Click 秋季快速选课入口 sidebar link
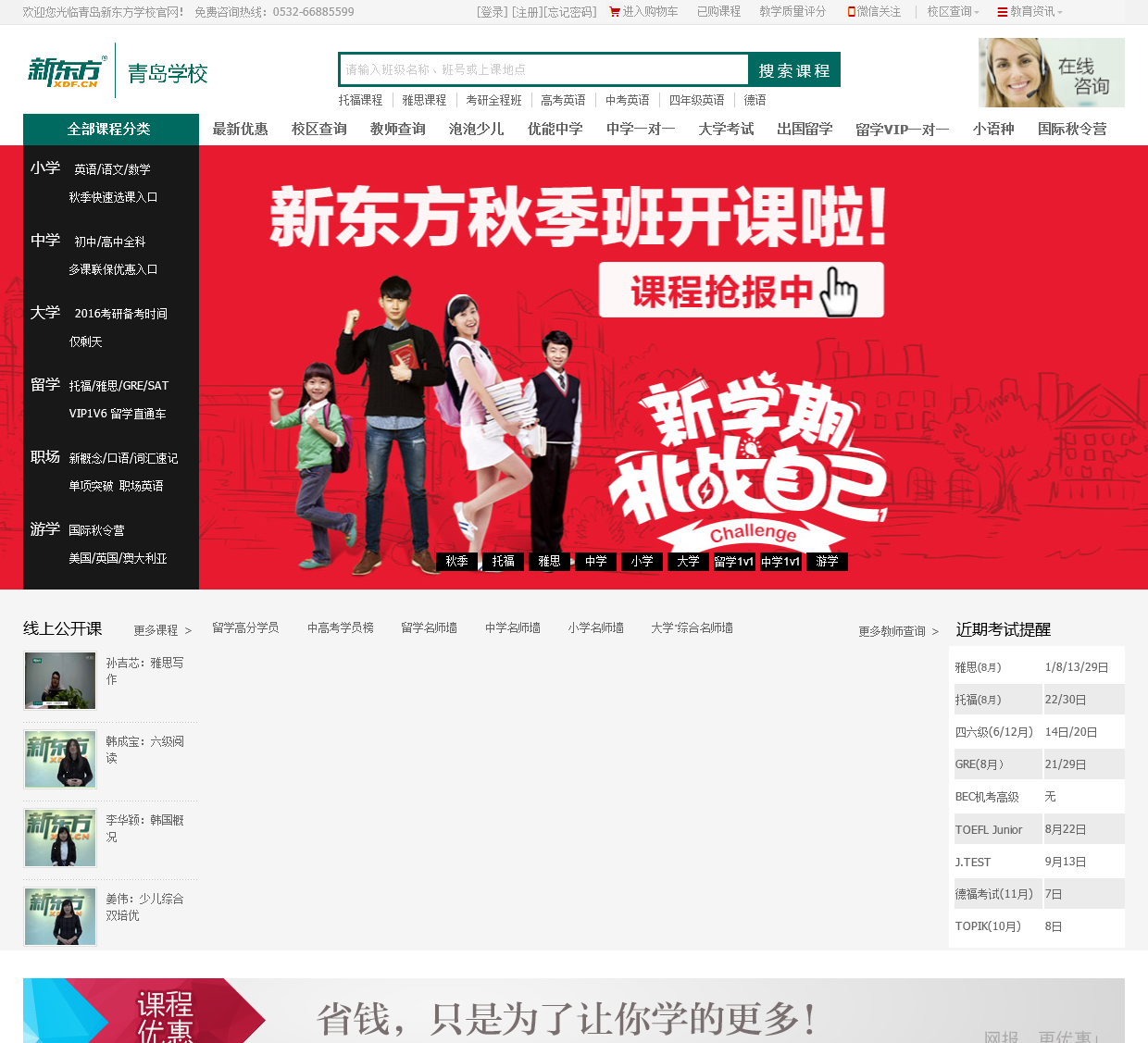Viewport: 1148px width, 1043px height. click(113, 197)
